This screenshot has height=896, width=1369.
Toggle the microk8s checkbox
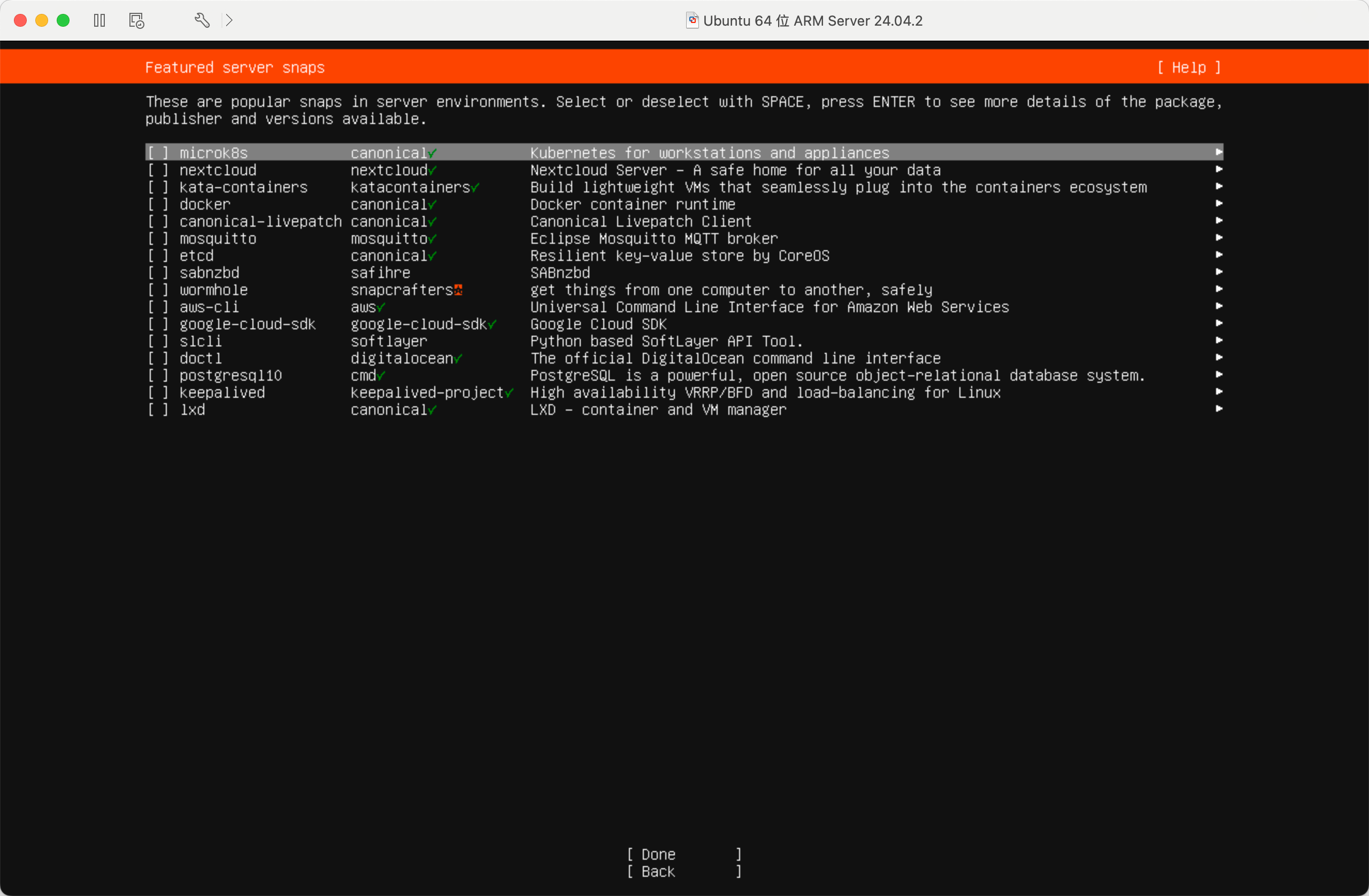158,153
